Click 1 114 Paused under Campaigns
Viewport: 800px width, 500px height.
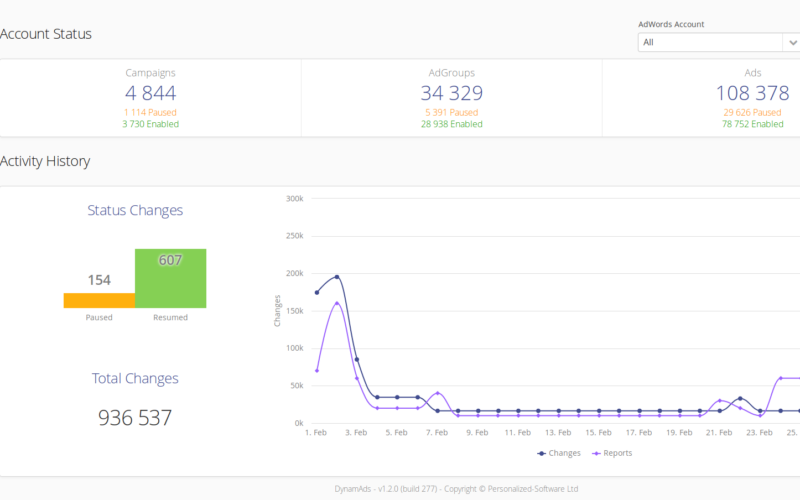pyautogui.click(x=150, y=112)
